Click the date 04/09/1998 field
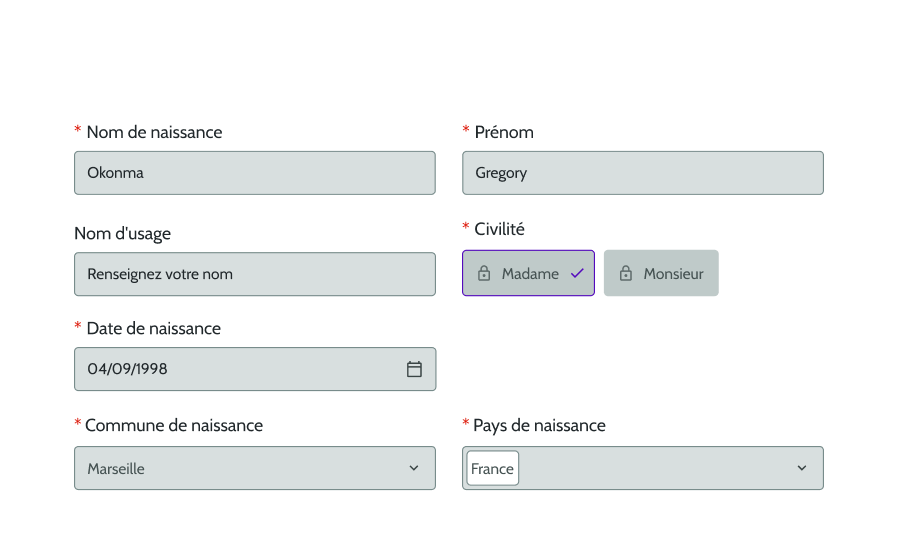Viewport: 900px width, 550px height. [255, 369]
